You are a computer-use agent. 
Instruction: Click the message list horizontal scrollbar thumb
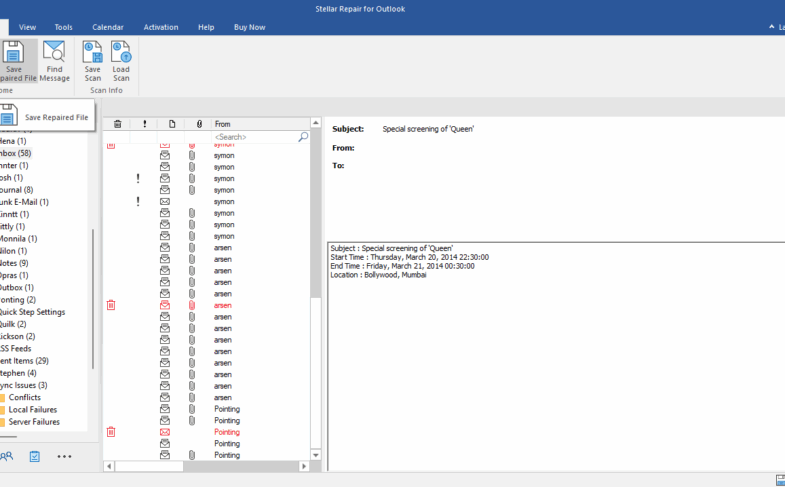[149, 466]
